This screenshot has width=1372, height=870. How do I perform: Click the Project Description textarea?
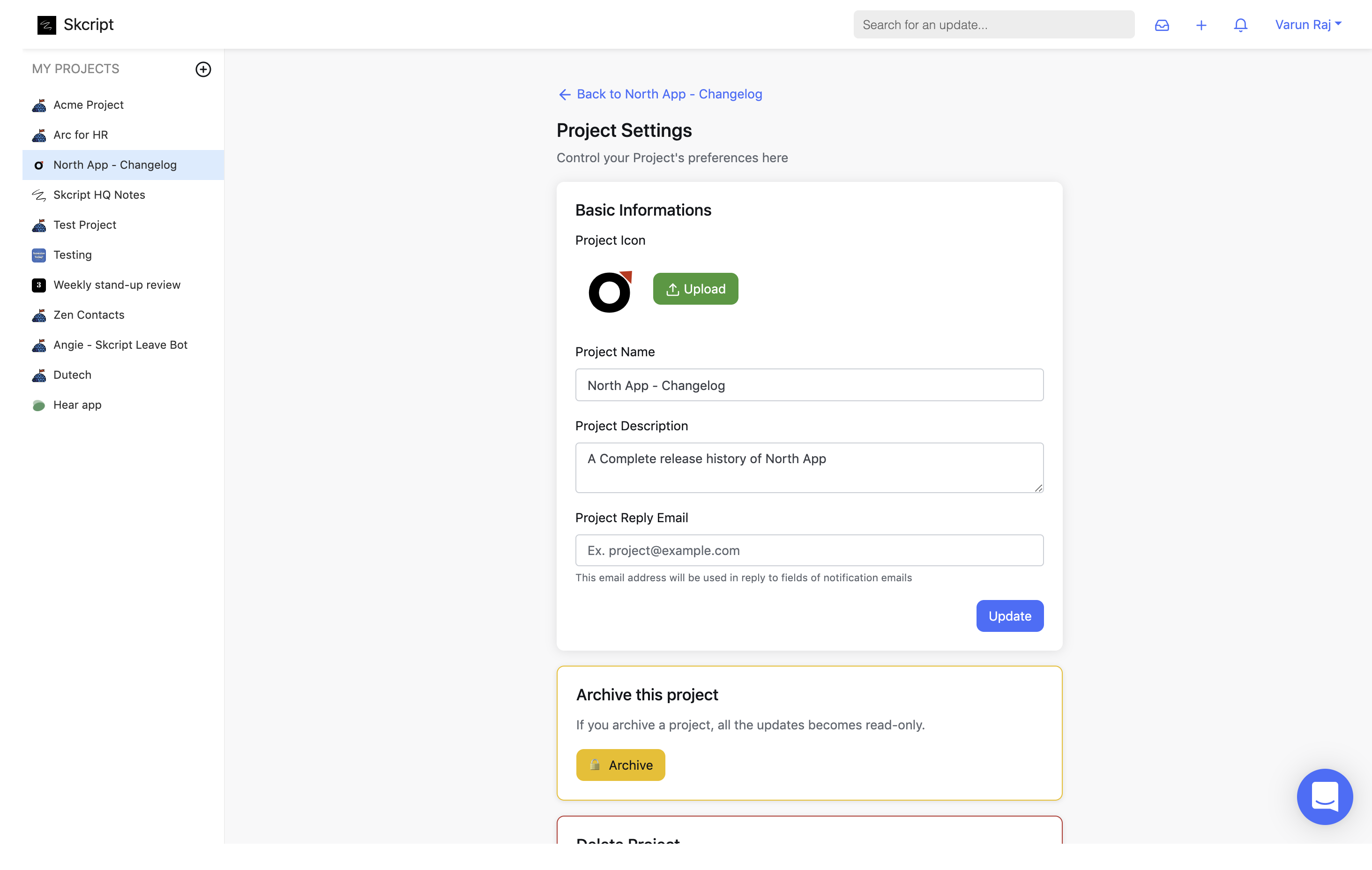click(x=809, y=467)
